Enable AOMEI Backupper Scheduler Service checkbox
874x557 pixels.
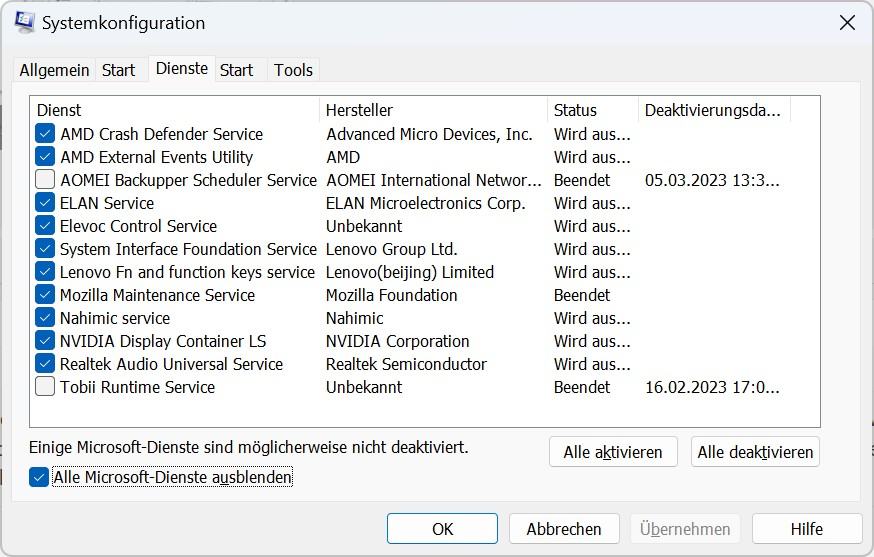pyautogui.click(x=45, y=180)
